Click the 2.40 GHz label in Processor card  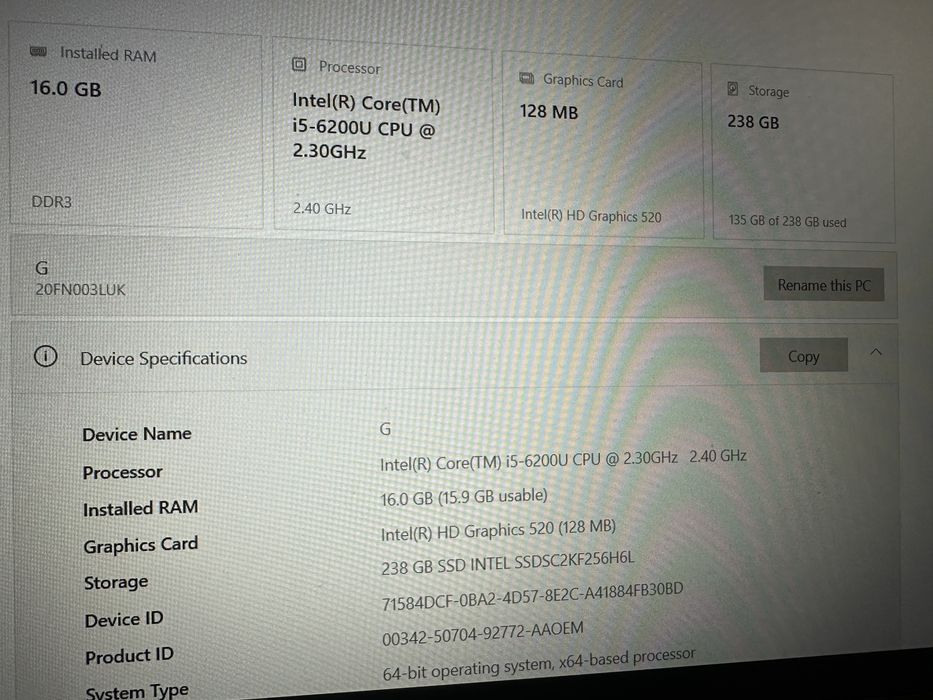pos(322,208)
